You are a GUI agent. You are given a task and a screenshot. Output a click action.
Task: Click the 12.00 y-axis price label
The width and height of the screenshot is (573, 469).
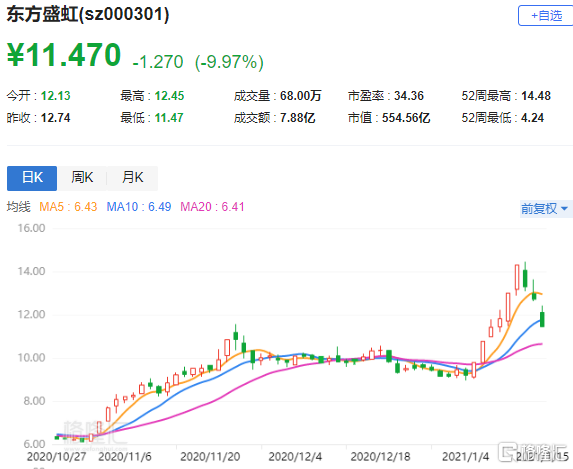click(x=31, y=314)
